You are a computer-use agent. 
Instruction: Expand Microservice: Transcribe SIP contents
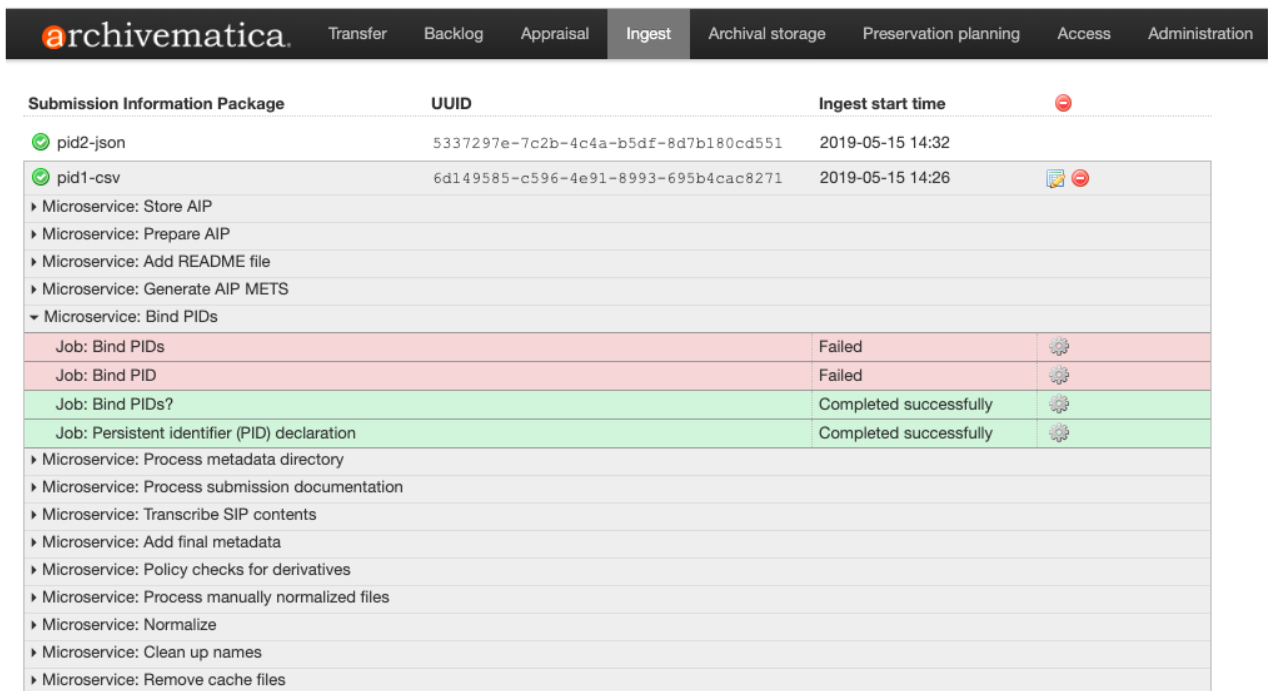coord(174,515)
